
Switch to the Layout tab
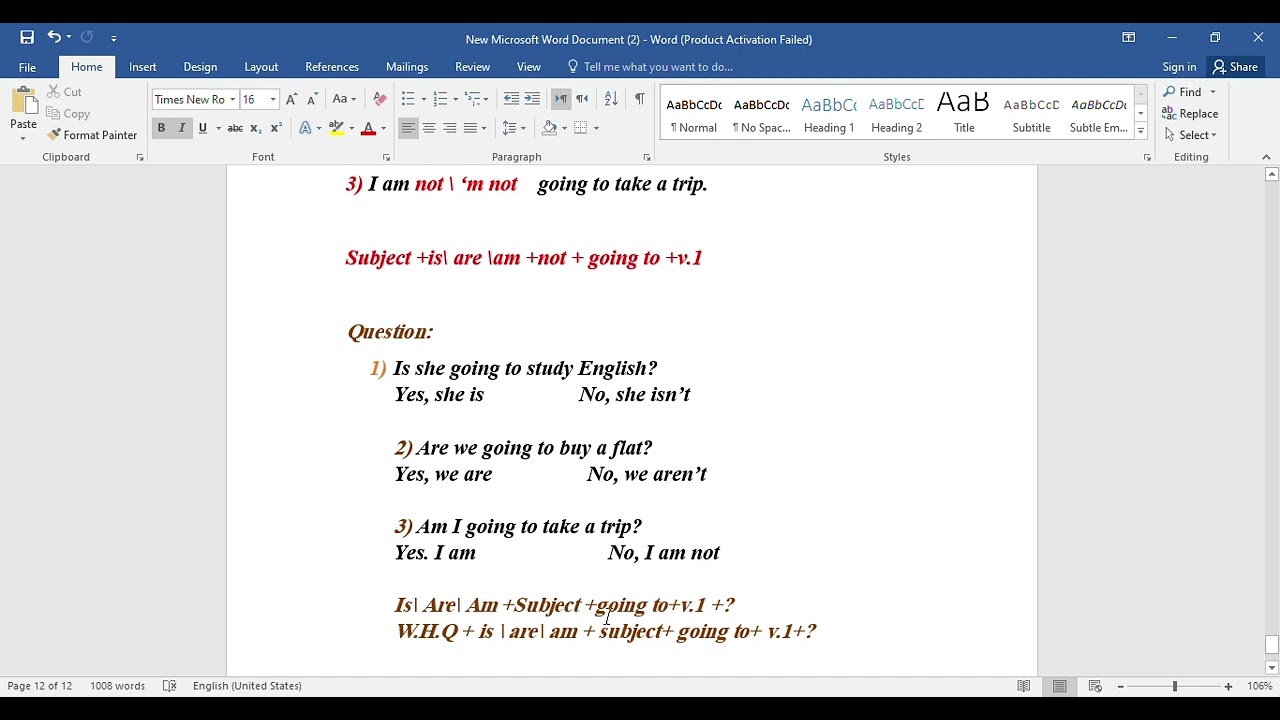pyautogui.click(x=261, y=67)
